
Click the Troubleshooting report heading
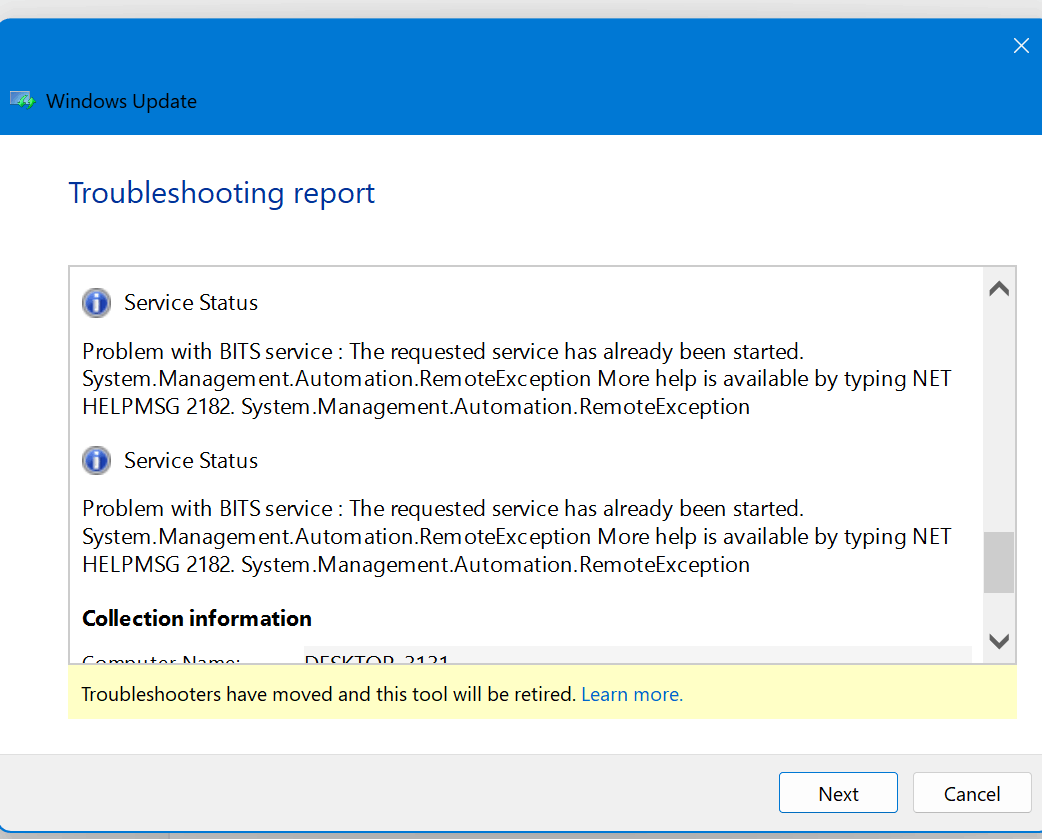(221, 193)
